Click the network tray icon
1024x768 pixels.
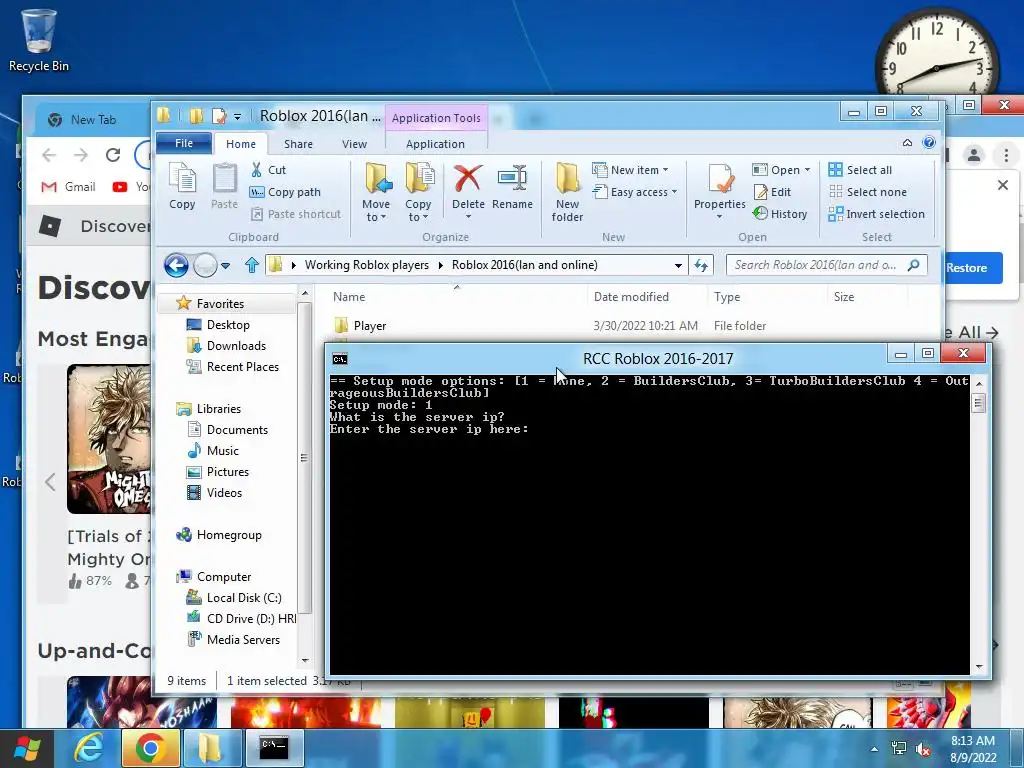click(899, 749)
